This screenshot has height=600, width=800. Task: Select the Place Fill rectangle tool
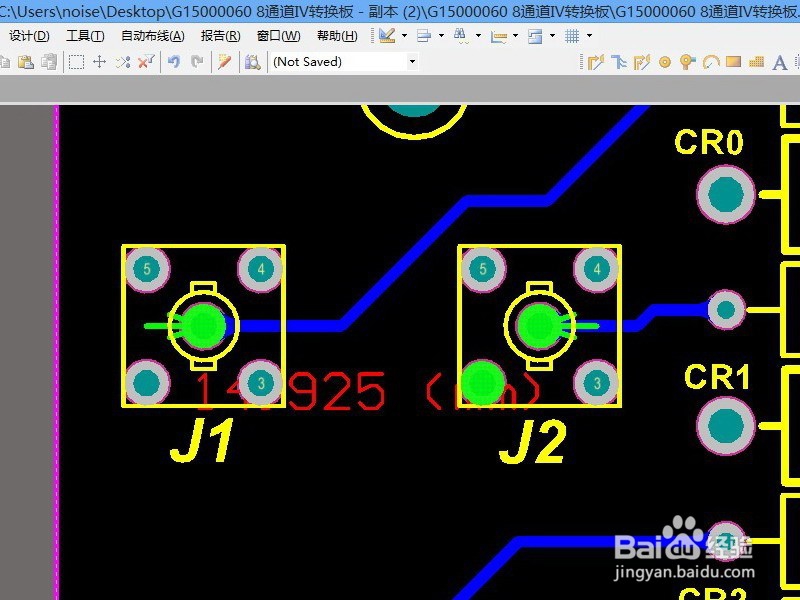(734, 62)
